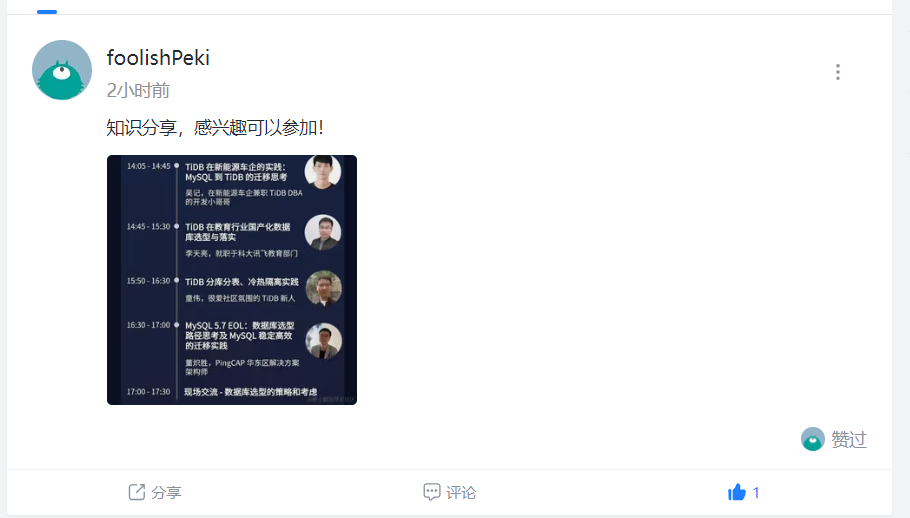
Task: Click the comment bubble icon
Action: point(432,492)
